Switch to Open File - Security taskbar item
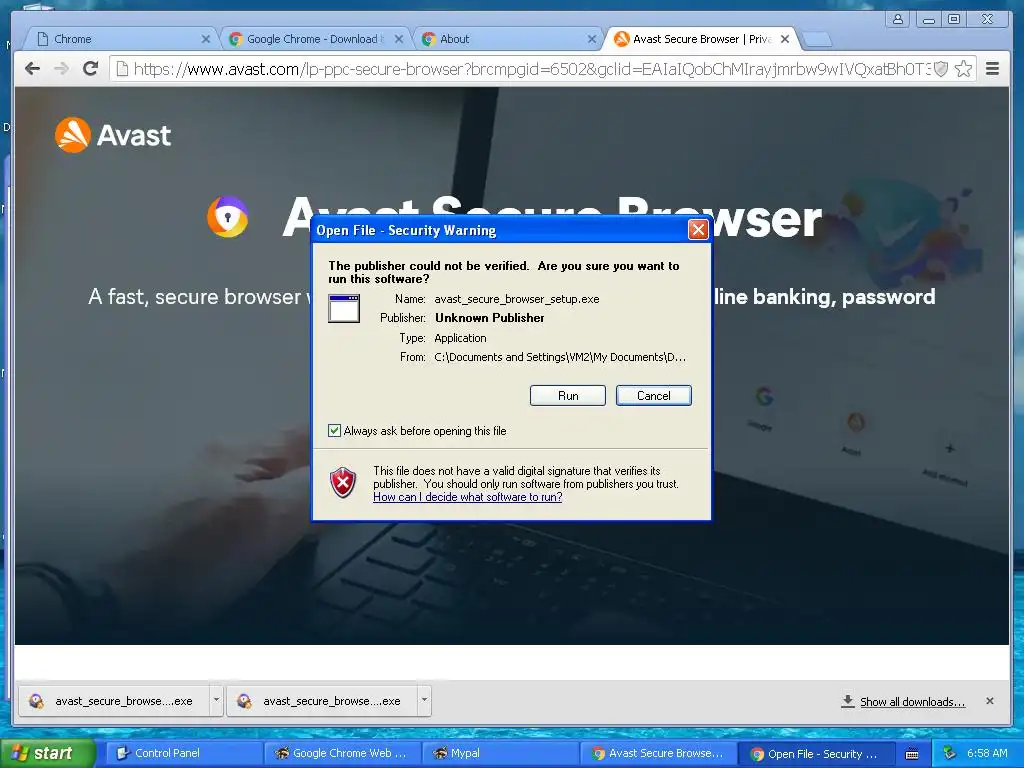This screenshot has height=768, width=1024. point(817,753)
